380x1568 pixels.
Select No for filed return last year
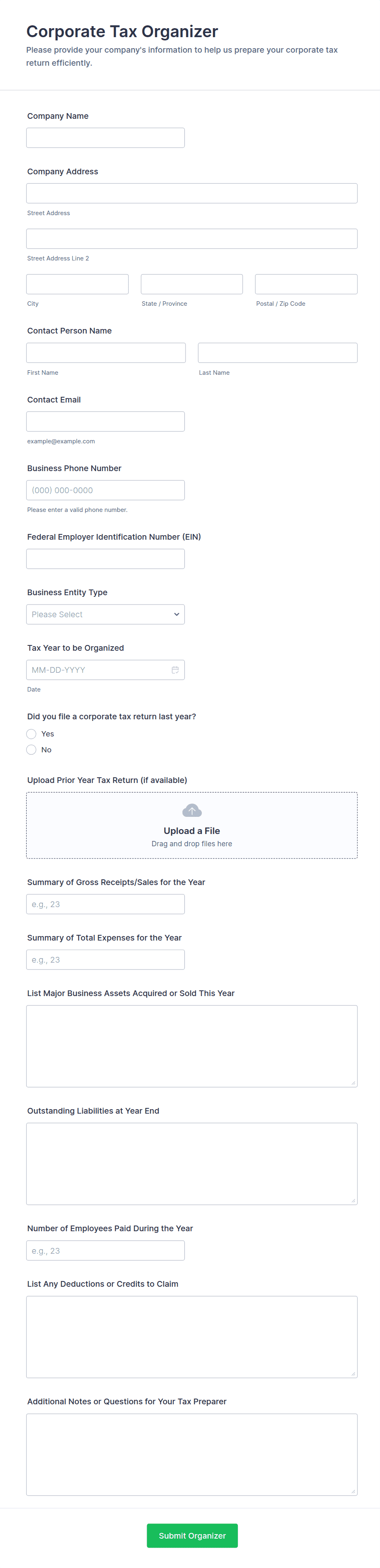click(x=32, y=750)
